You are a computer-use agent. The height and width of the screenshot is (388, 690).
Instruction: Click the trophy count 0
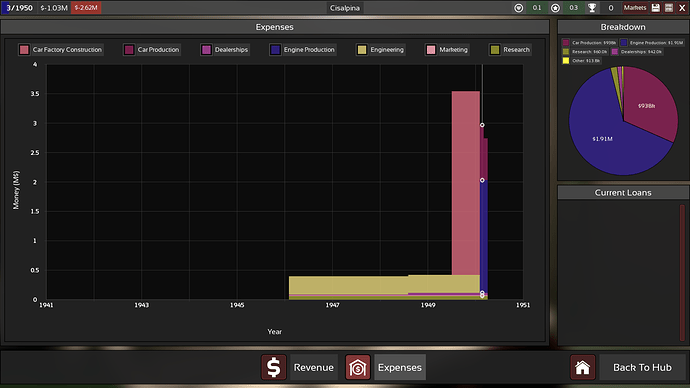coord(610,7)
